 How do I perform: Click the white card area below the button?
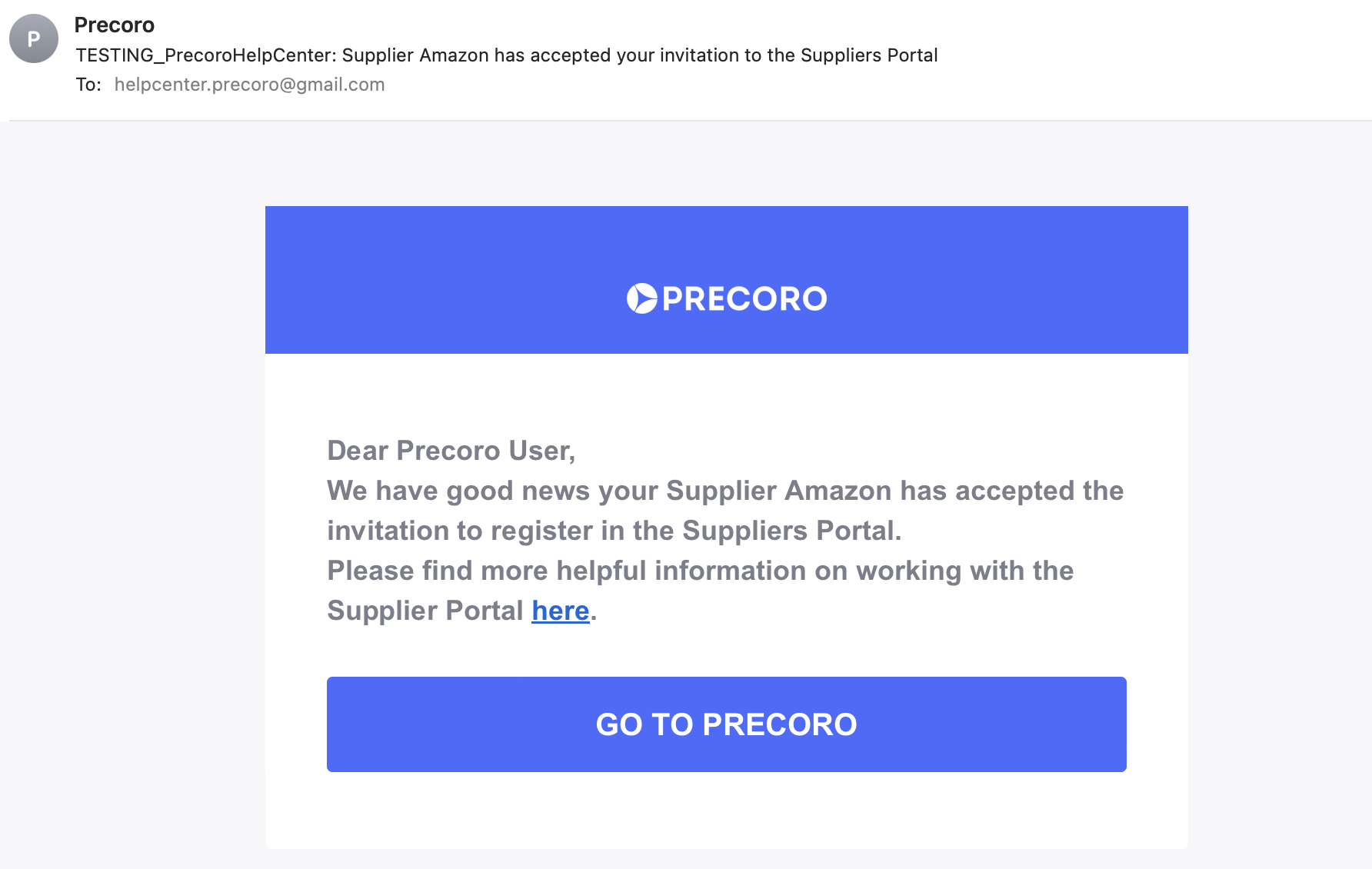(727, 811)
